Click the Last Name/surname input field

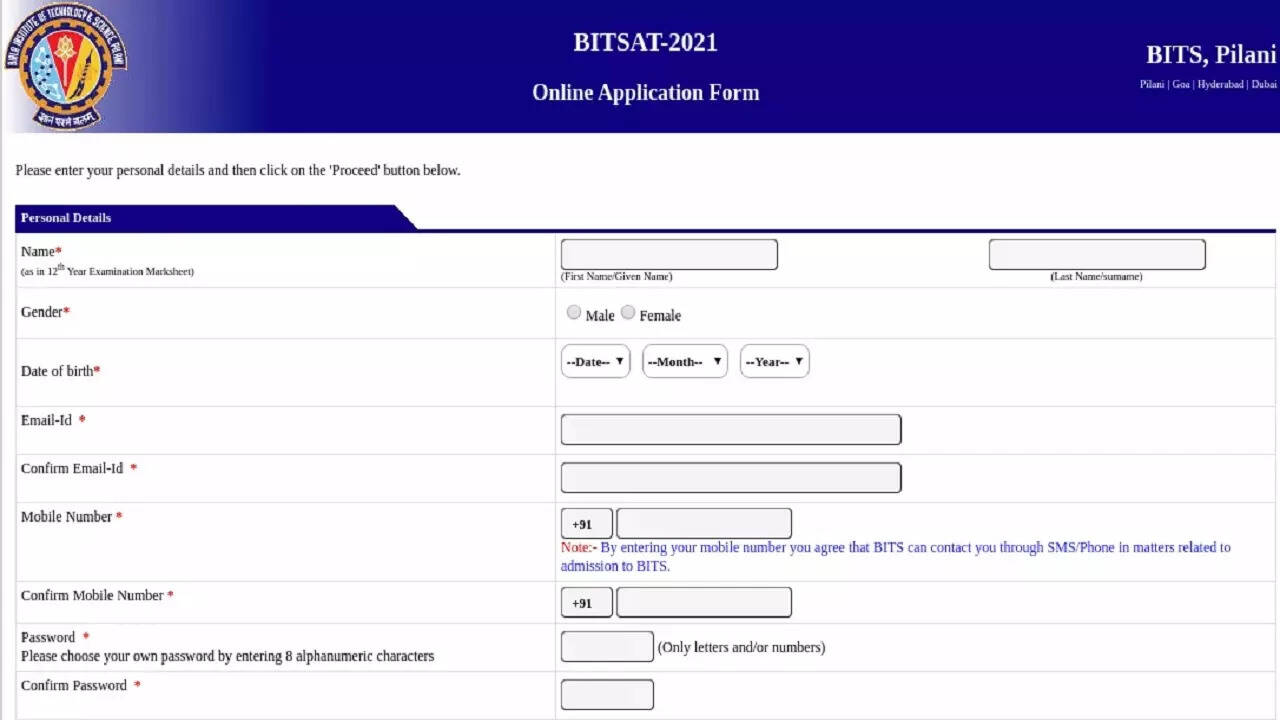click(1096, 255)
